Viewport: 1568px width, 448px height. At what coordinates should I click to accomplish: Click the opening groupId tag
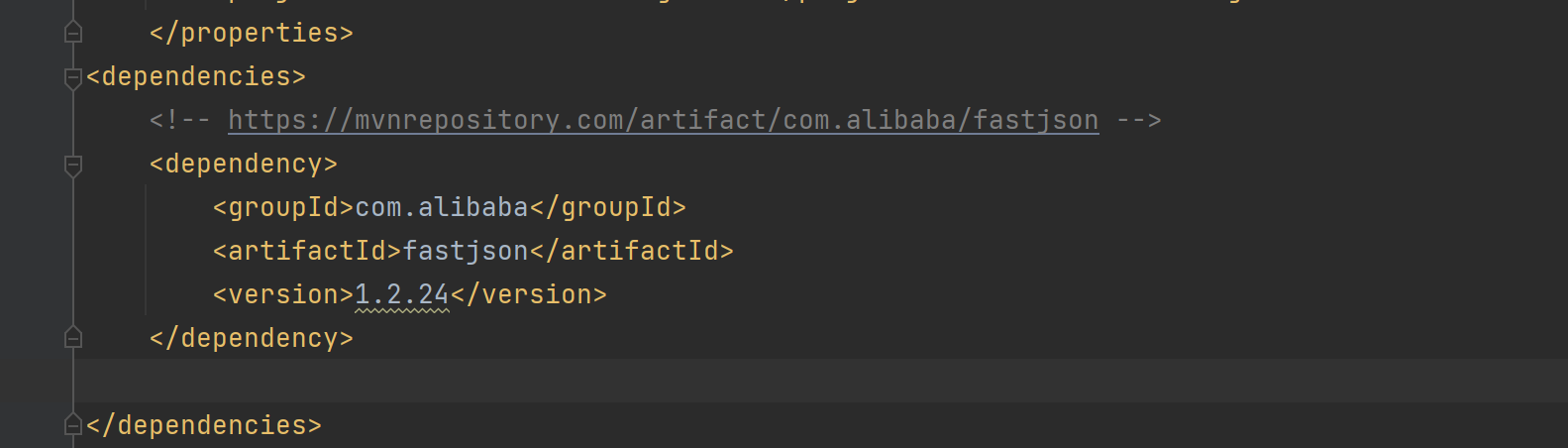click(283, 208)
